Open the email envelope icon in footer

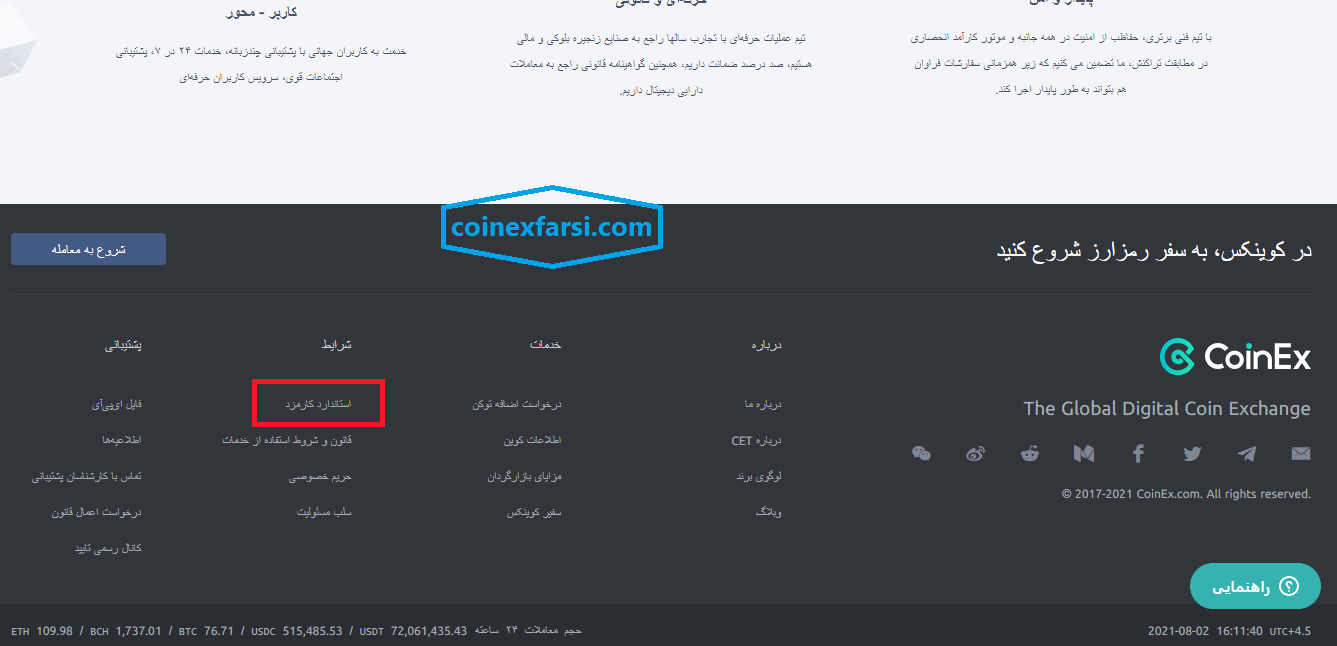point(1300,454)
